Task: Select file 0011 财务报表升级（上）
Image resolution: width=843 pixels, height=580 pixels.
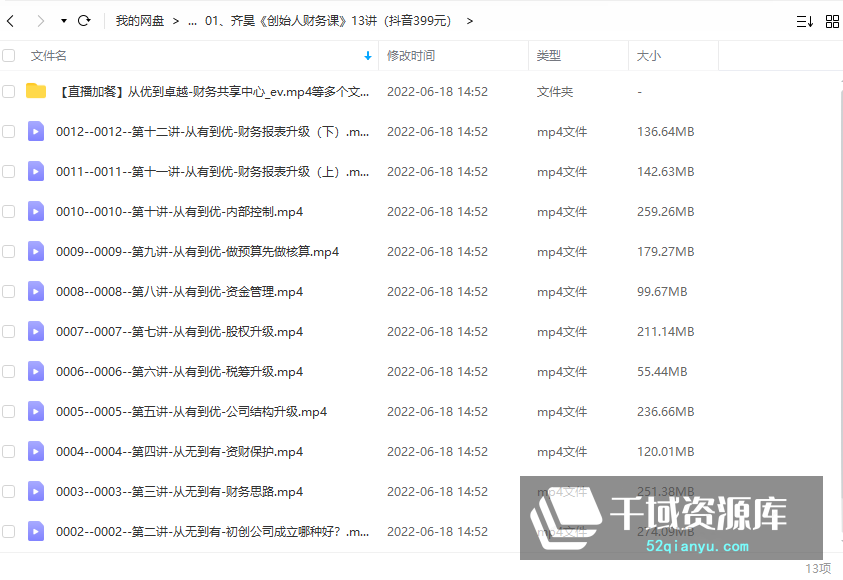Action: (212, 171)
